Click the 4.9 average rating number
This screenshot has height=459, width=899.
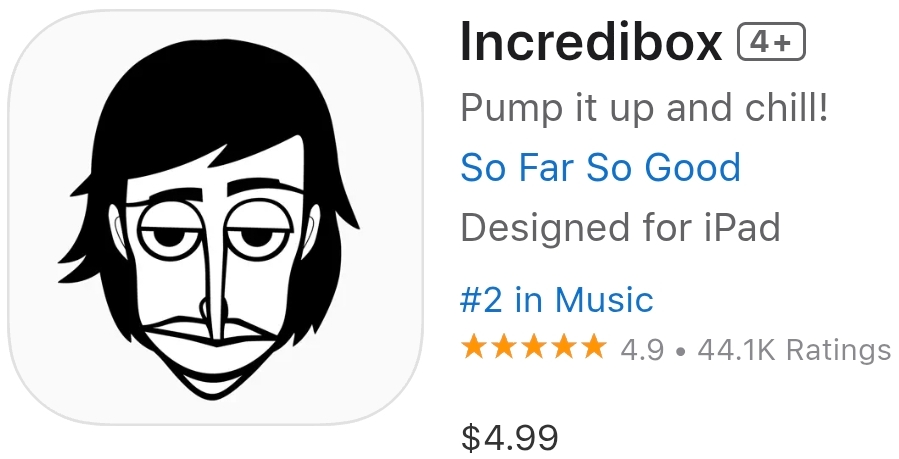[642, 349]
